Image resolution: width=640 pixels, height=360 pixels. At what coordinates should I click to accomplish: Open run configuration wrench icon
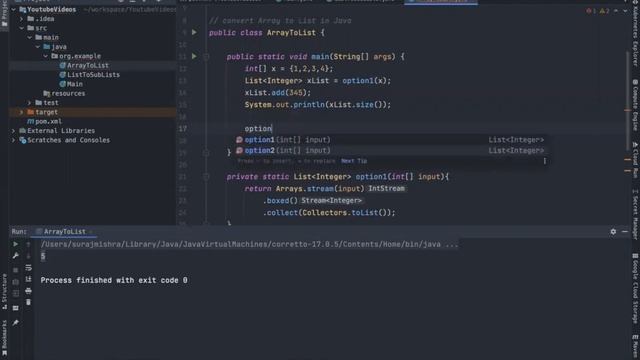(16, 256)
